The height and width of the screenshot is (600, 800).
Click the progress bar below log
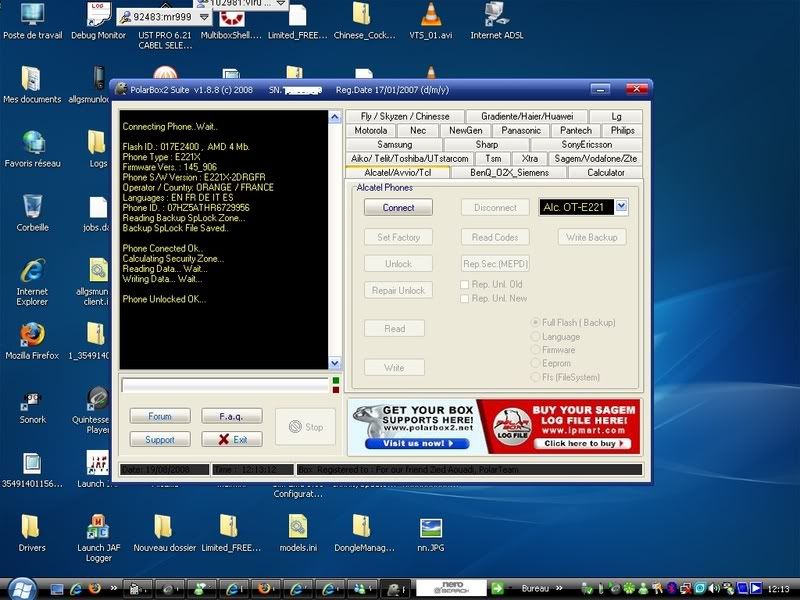point(225,385)
